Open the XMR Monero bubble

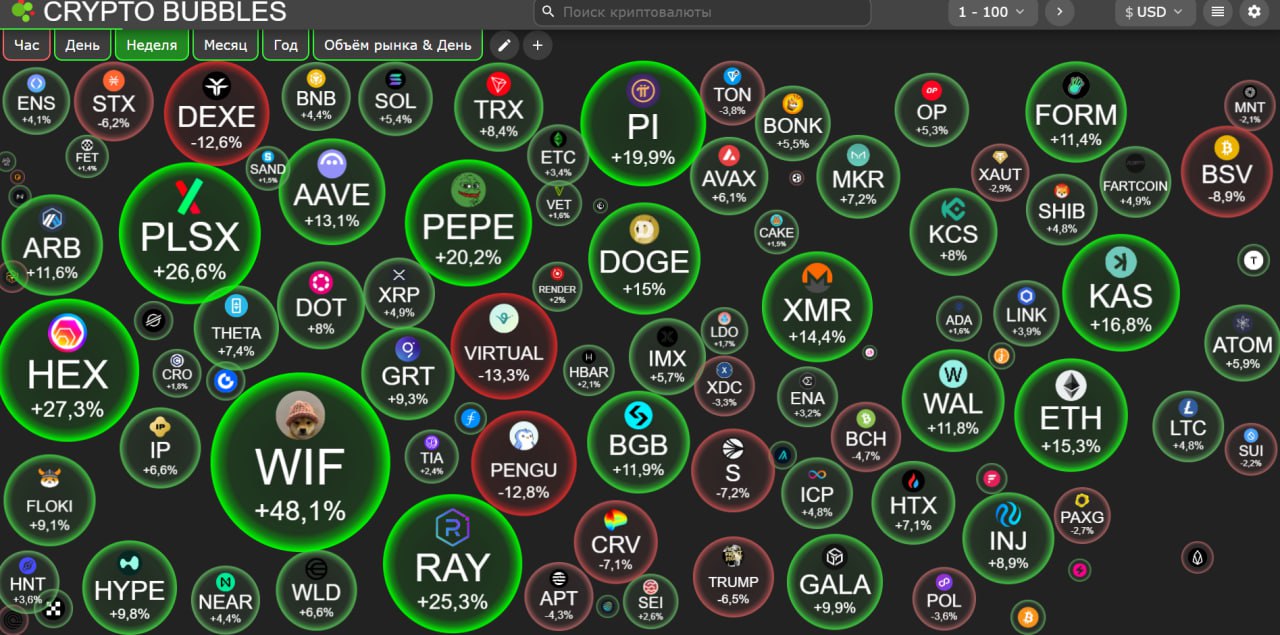click(817, 306)
